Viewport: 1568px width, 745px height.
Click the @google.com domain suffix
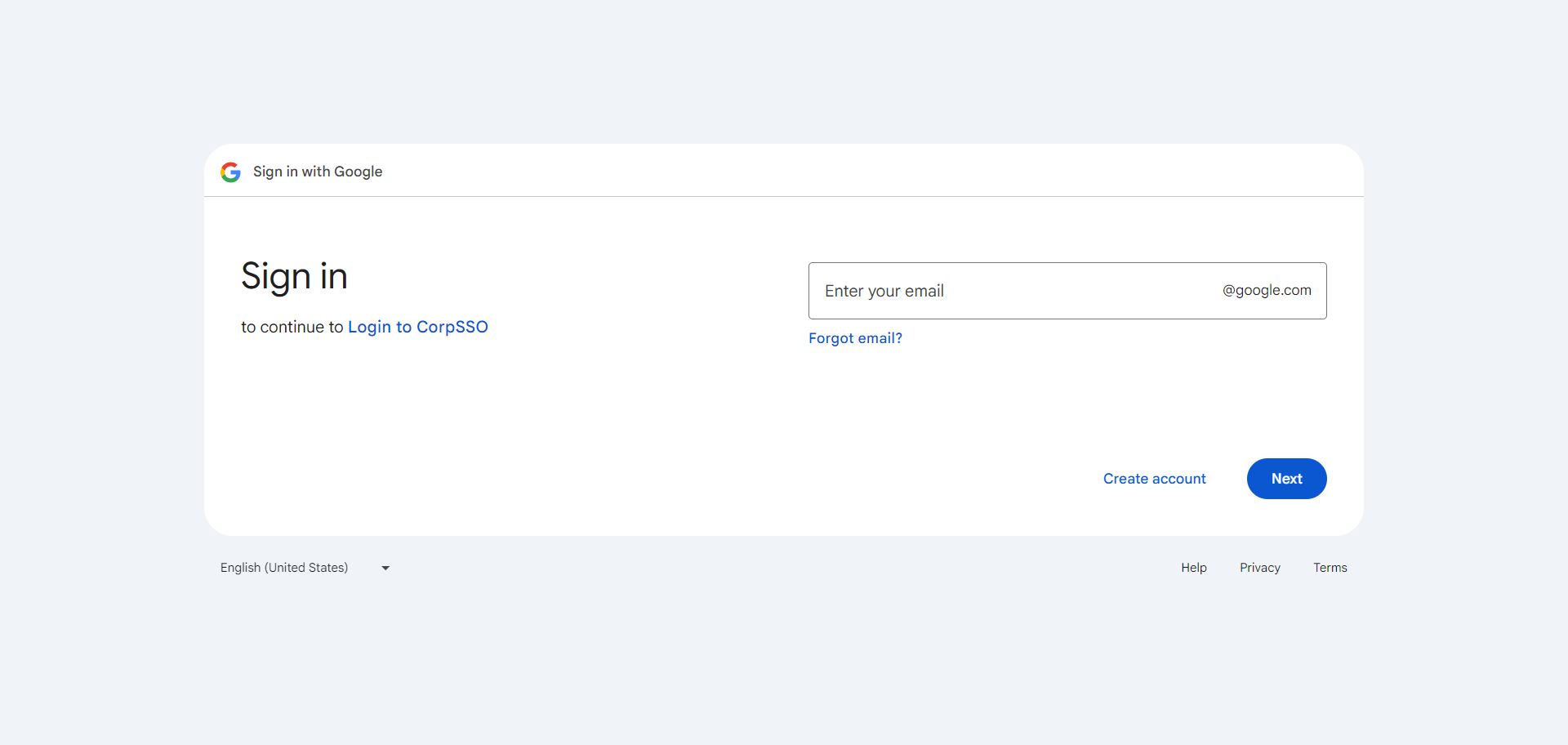(x=1266, y=290)
